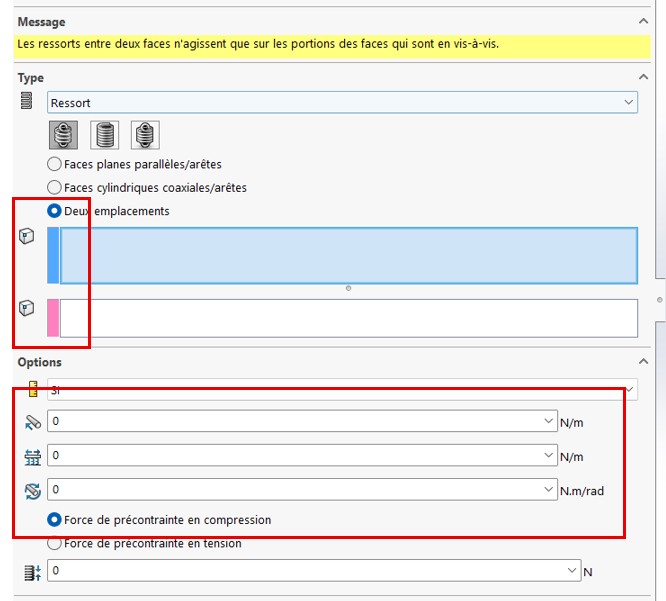The width and height of the screenshot is (666, 601).
Task: Select the third spring type icon (extension only)
Action: [x=146, y=135]
